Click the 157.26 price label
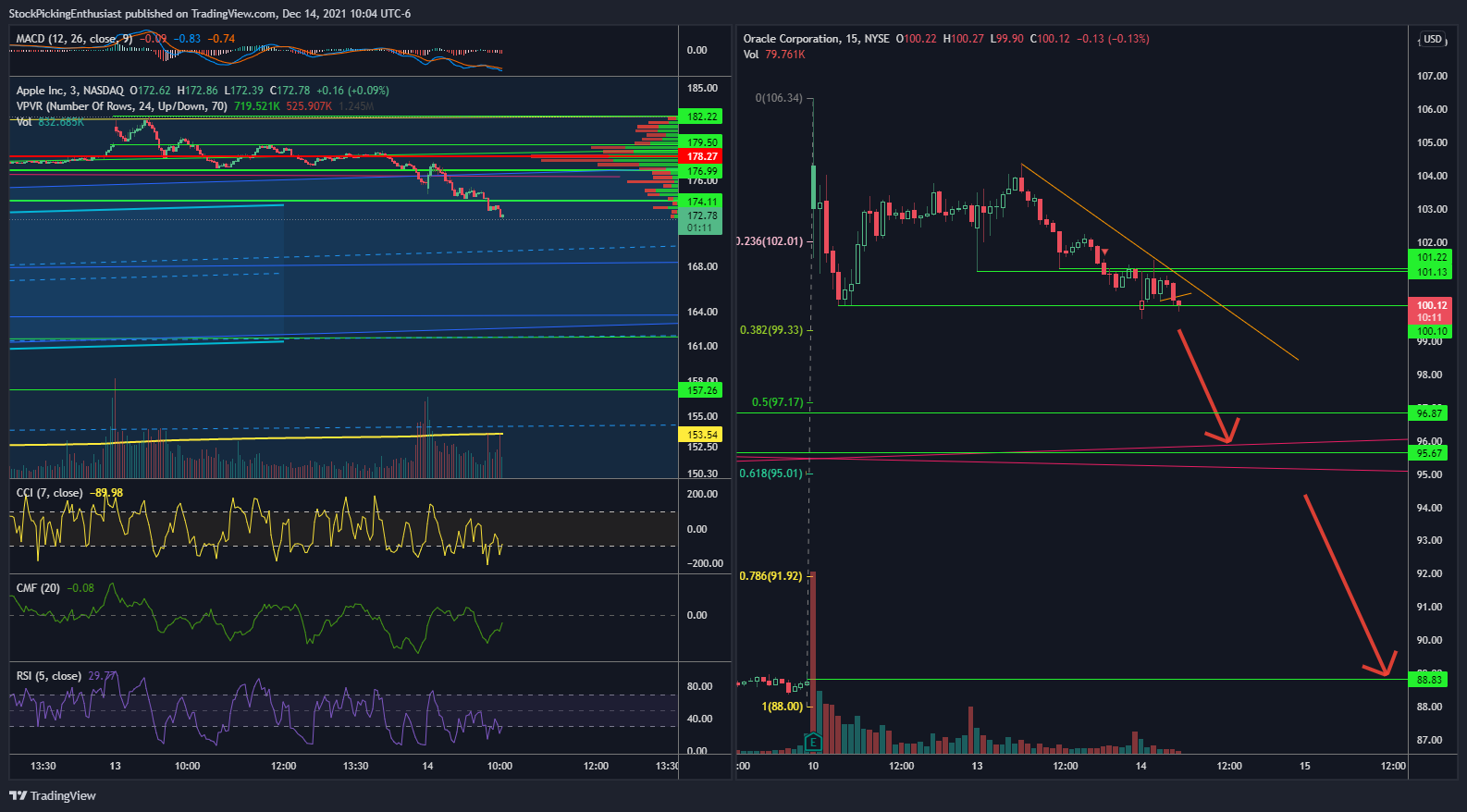1467x812 pixels. [x=702, y=390]
